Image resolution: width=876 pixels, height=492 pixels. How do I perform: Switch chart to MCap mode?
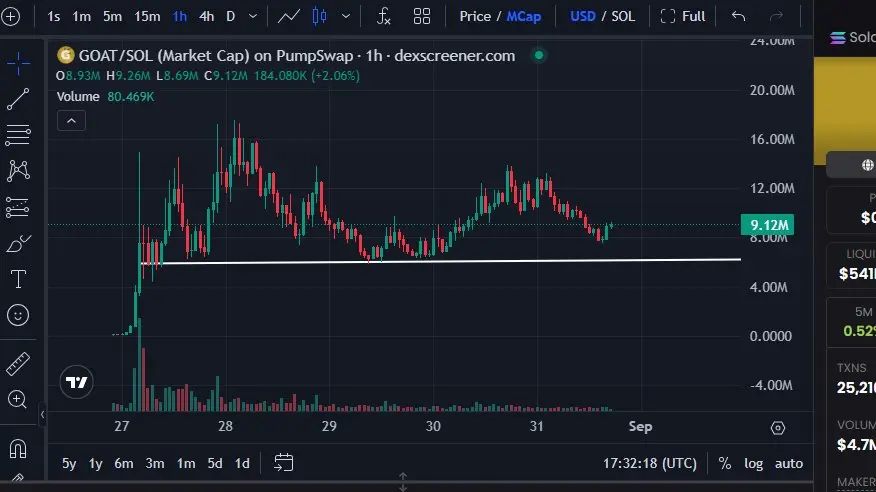tap(523, 17)
